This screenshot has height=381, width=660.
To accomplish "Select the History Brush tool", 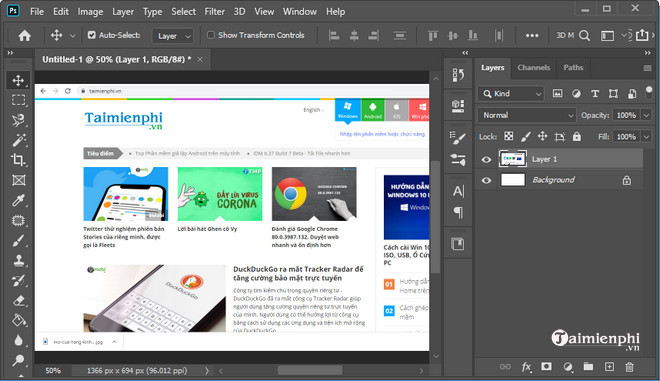I will click(x=18, y=281).
